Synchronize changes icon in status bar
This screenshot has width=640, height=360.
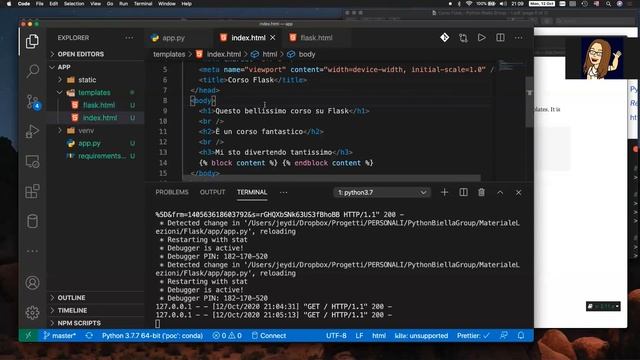89,336
